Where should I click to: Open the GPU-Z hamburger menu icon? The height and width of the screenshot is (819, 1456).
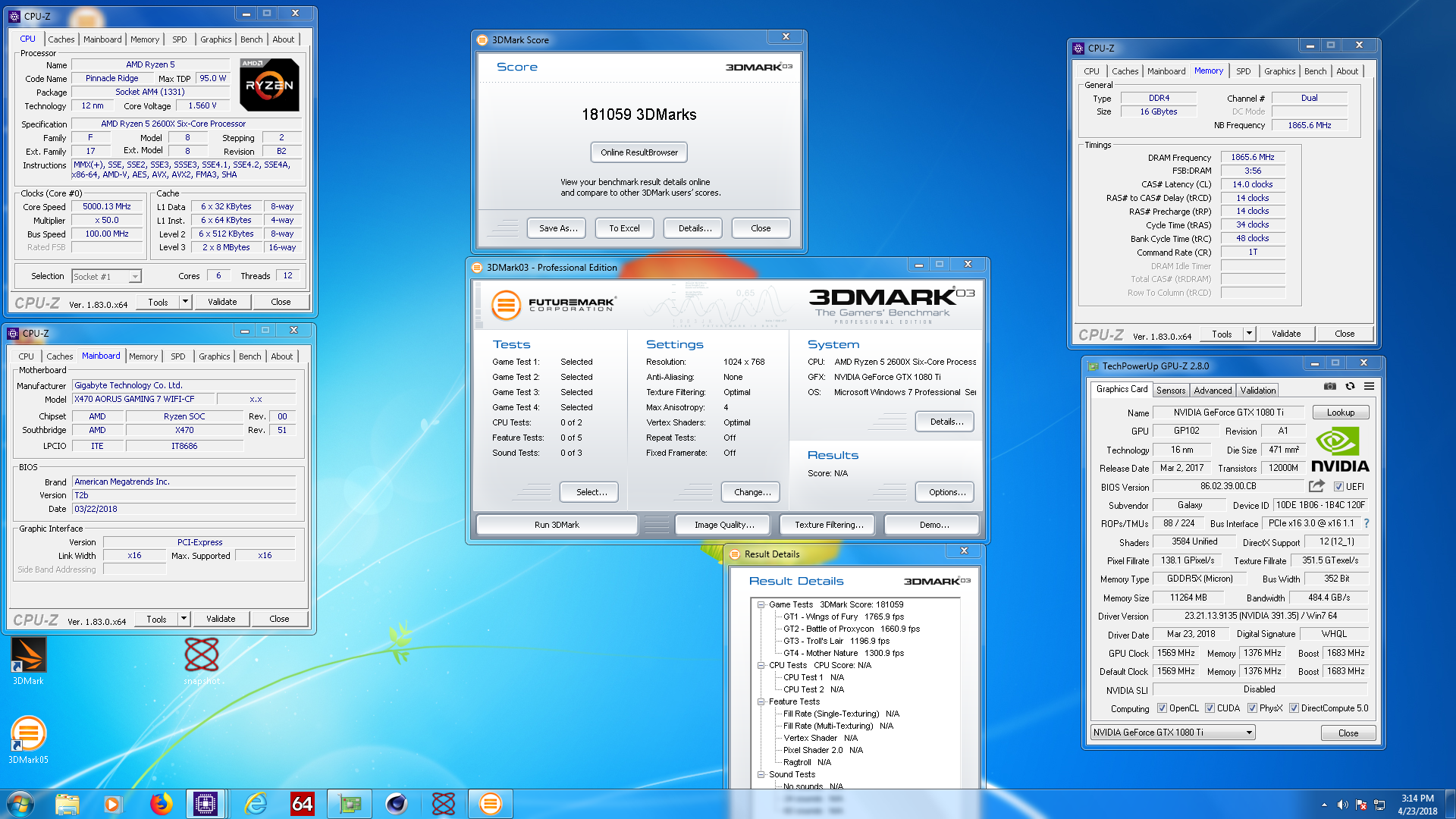(x=1369, y=386)
